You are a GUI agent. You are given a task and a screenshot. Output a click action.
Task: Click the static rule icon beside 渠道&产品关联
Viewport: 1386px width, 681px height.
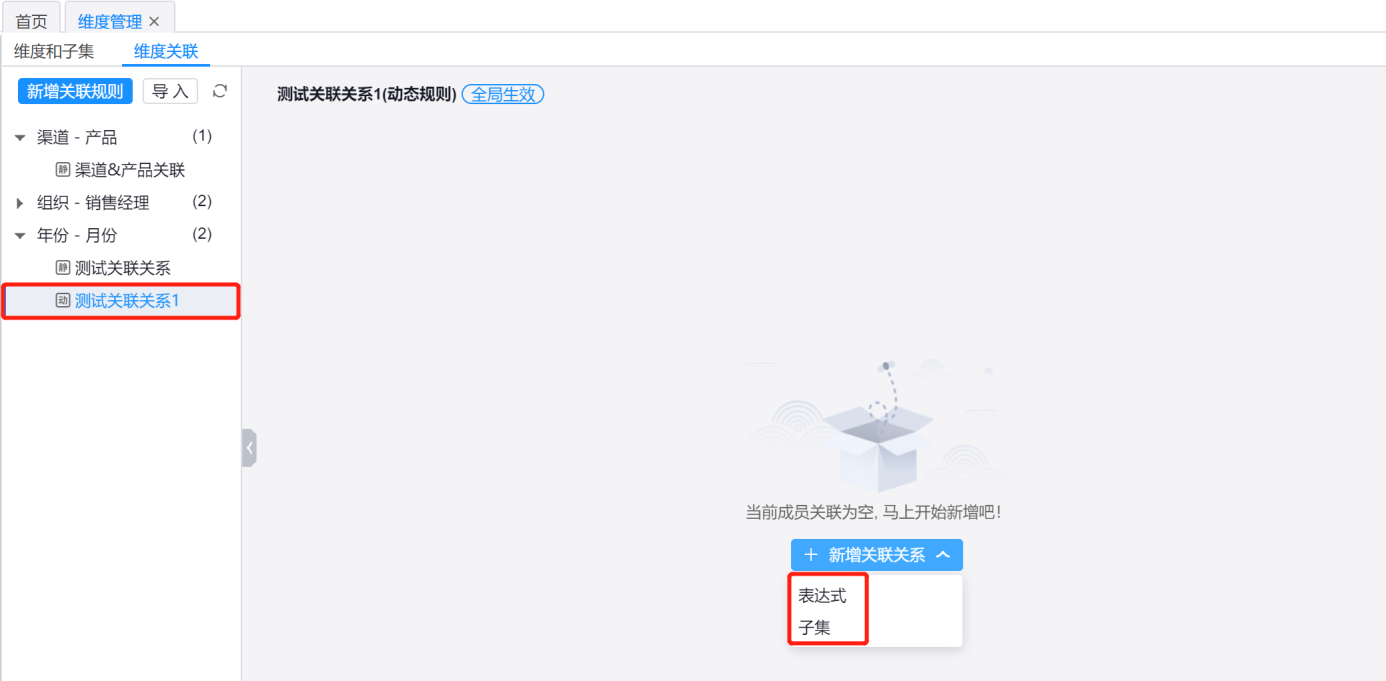(63, 170)
